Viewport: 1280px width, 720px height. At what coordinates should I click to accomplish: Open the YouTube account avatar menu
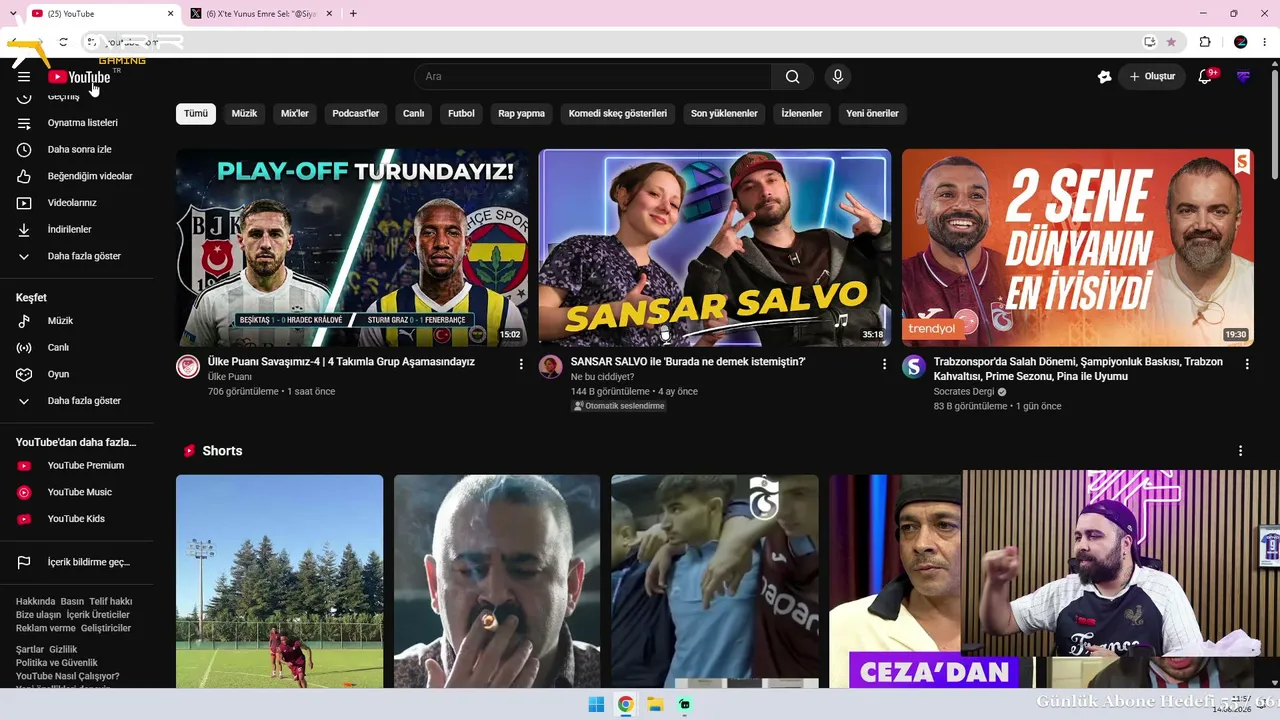1243,77
